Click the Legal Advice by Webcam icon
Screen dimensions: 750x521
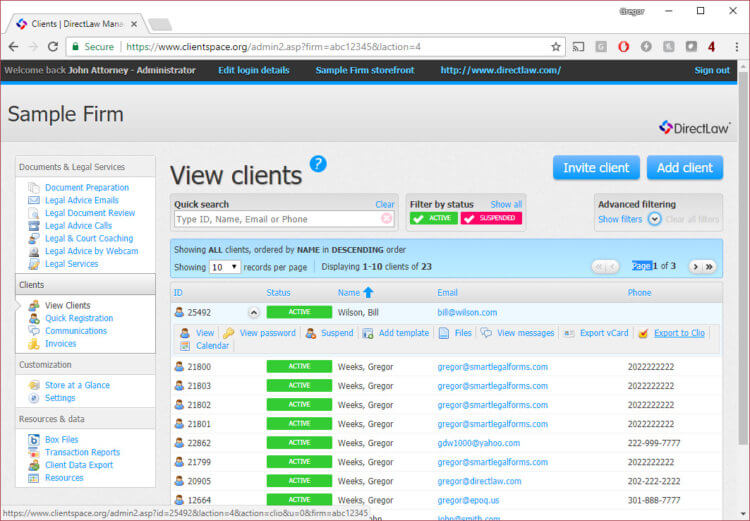pyautogui.click(x=33, y=251)
